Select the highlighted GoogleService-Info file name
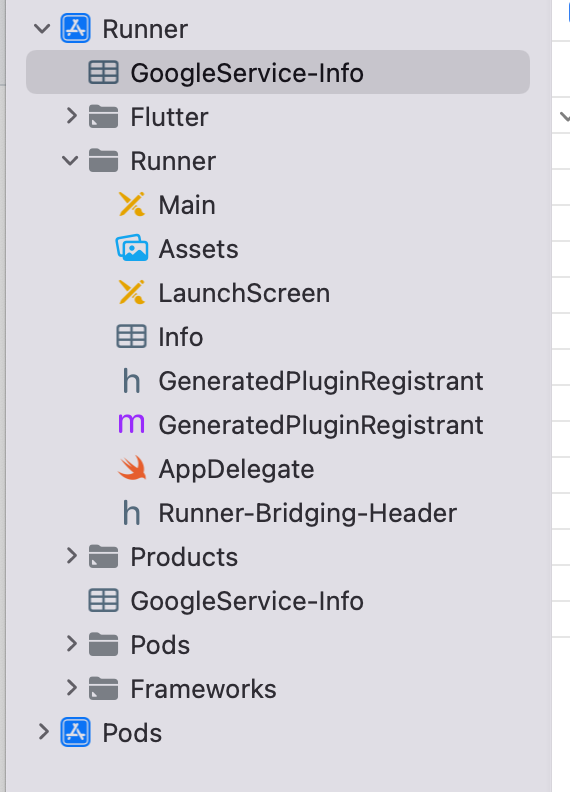570x792 pixels. [247, 73]
